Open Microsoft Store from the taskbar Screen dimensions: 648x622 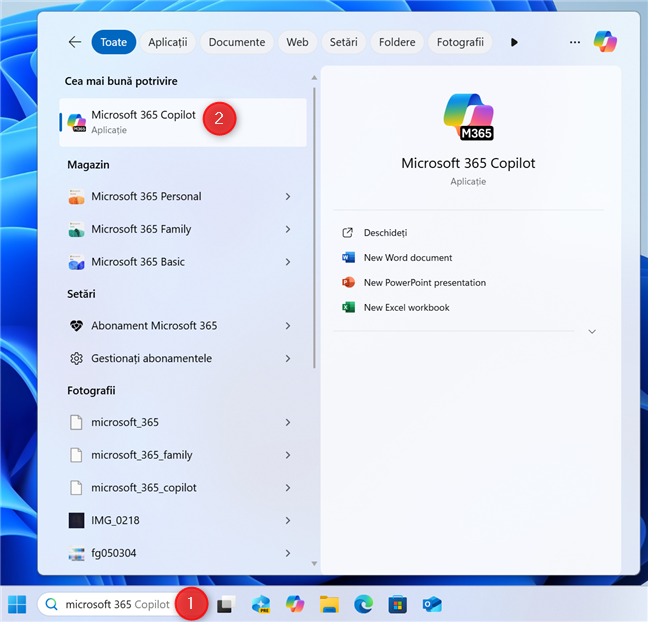tap(398, 604)
